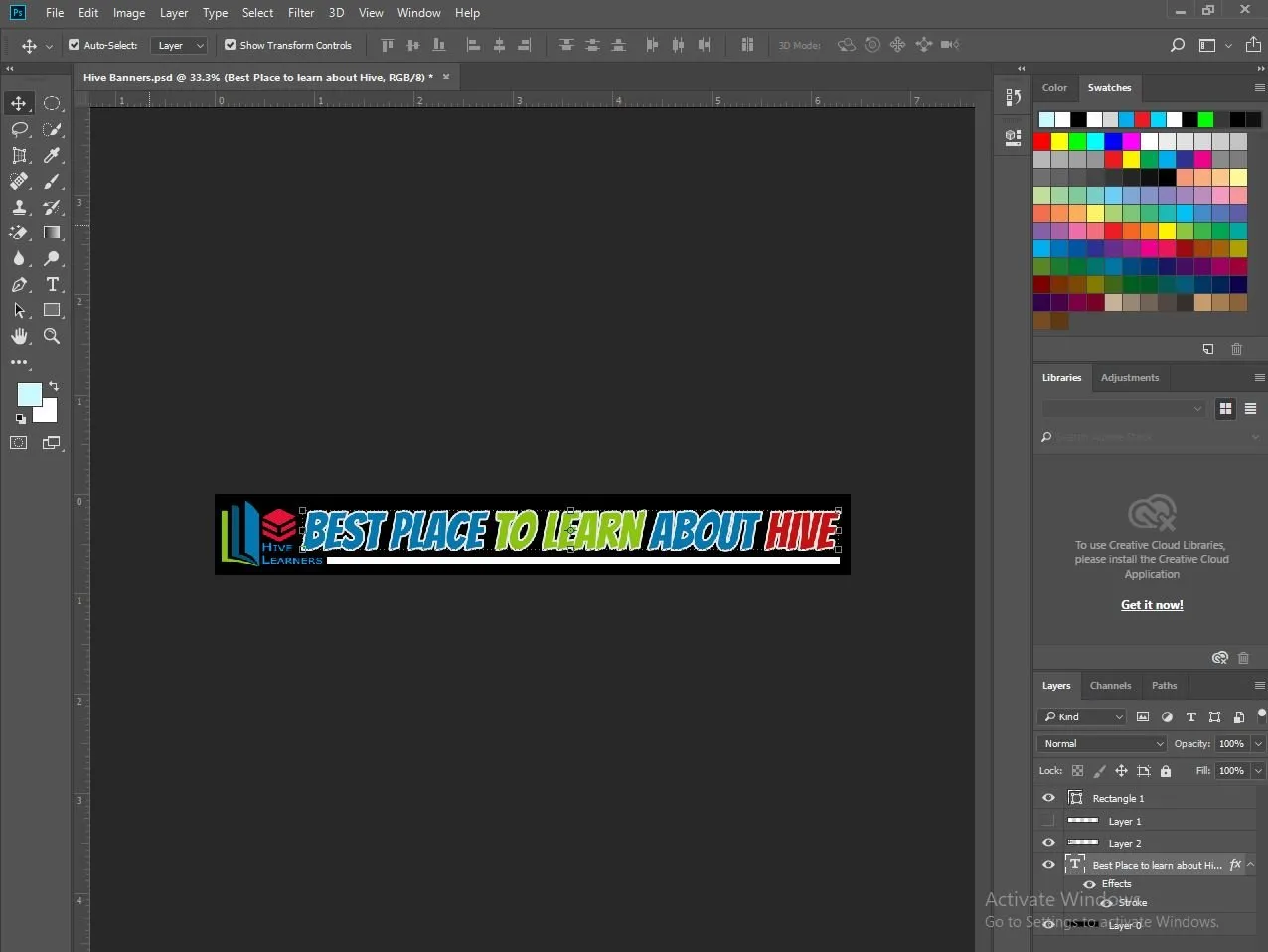Open the blend mode Normal dropdown
Screen dimensions: 1268x952
coord(1101,743)
